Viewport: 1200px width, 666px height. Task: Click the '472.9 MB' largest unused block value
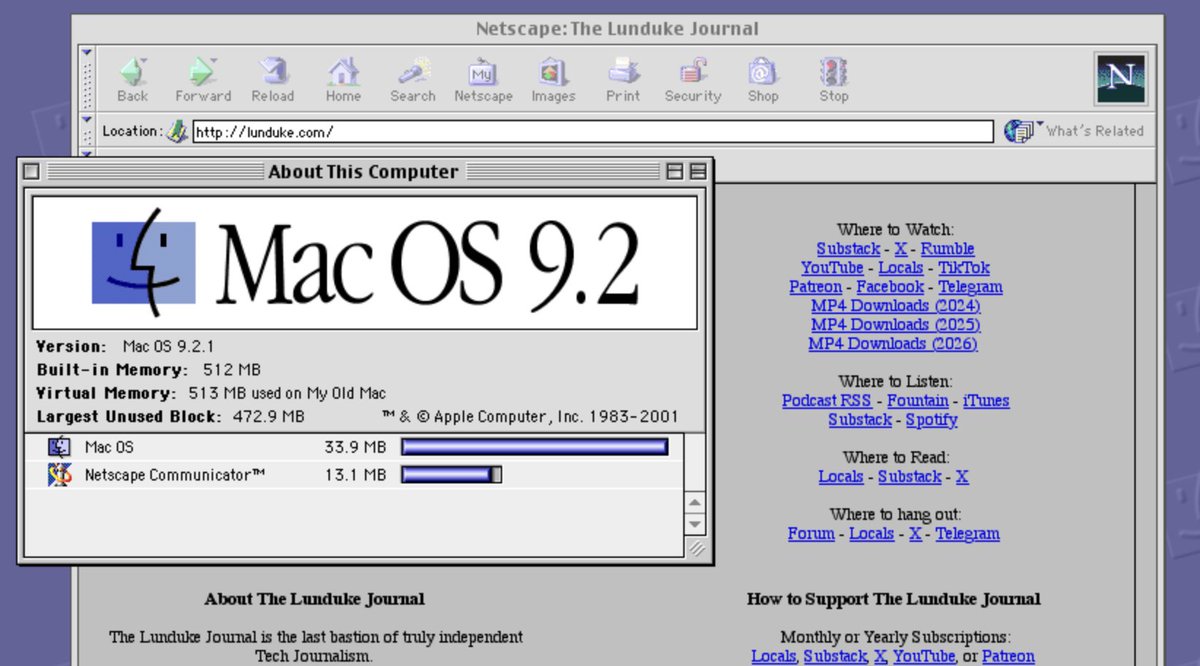tap(268, 416)
